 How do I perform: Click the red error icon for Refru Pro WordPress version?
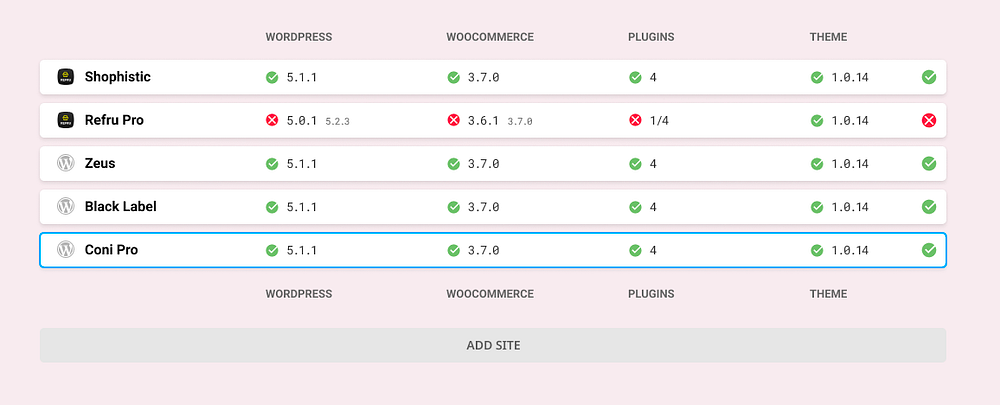click(x=272, y=120)
